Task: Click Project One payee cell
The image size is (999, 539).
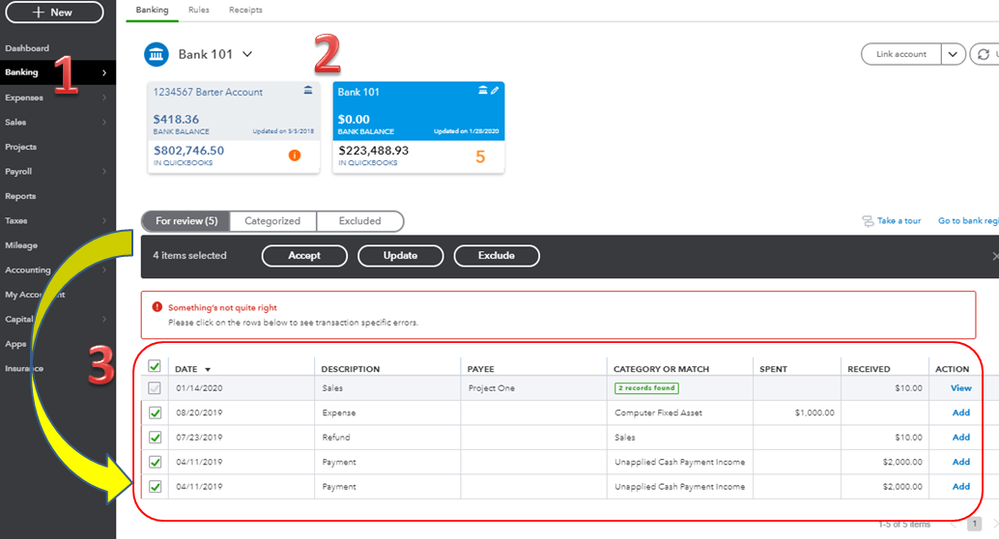Action: pyautogui.click(x=491, y=388)
